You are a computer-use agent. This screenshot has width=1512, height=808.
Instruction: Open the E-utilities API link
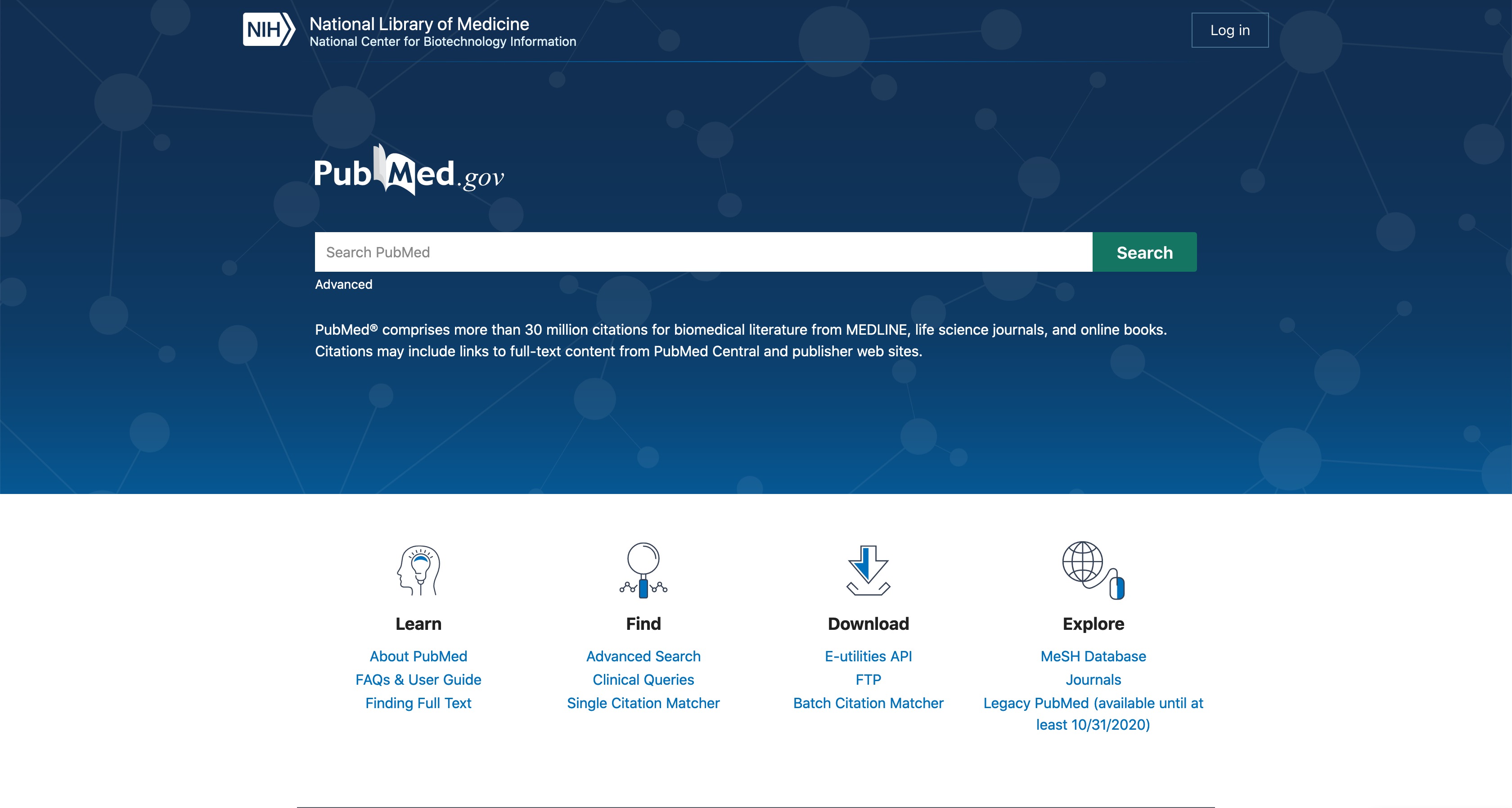pos(868,656)
